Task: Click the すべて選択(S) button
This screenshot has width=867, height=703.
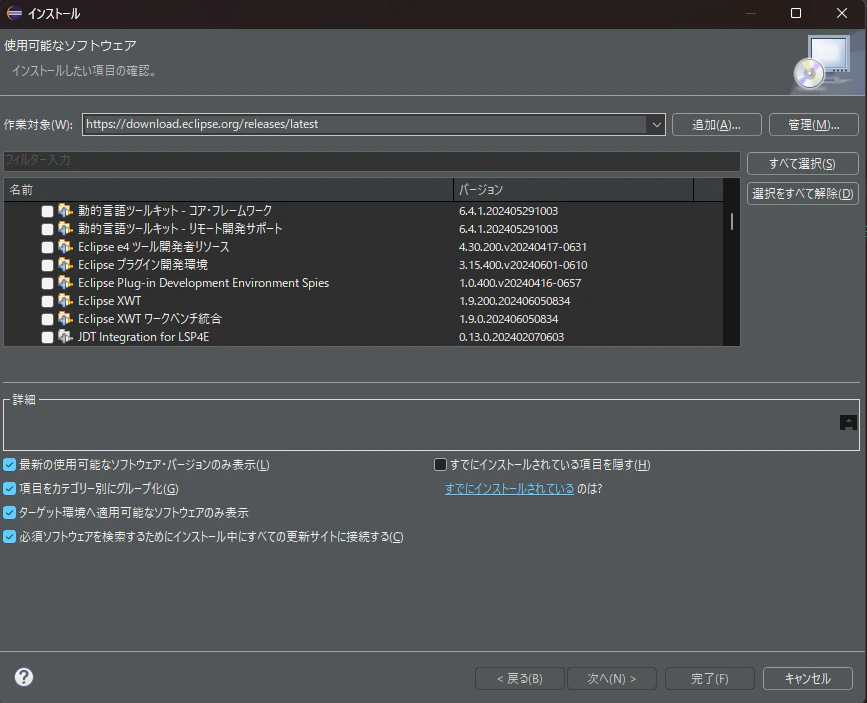Action: 802,164
